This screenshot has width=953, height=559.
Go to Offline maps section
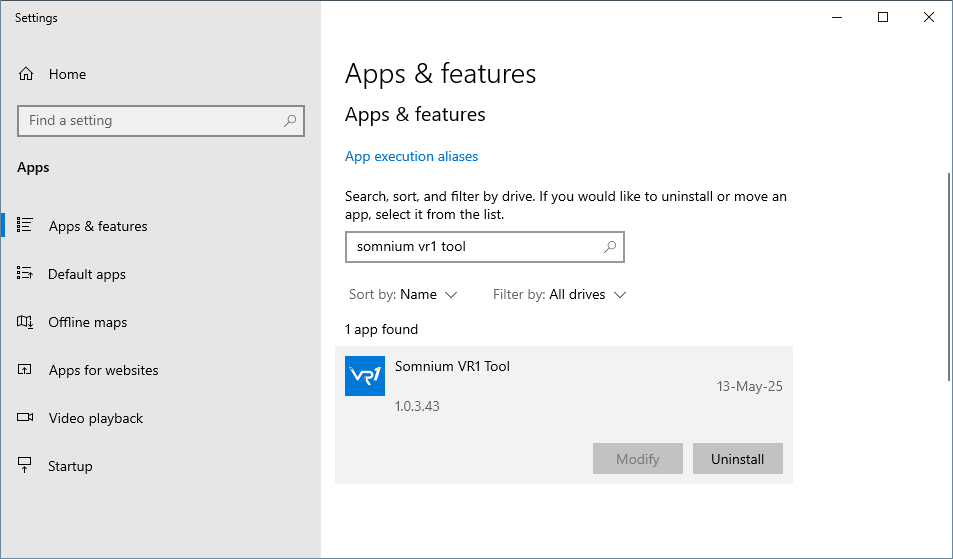[88, 322]
